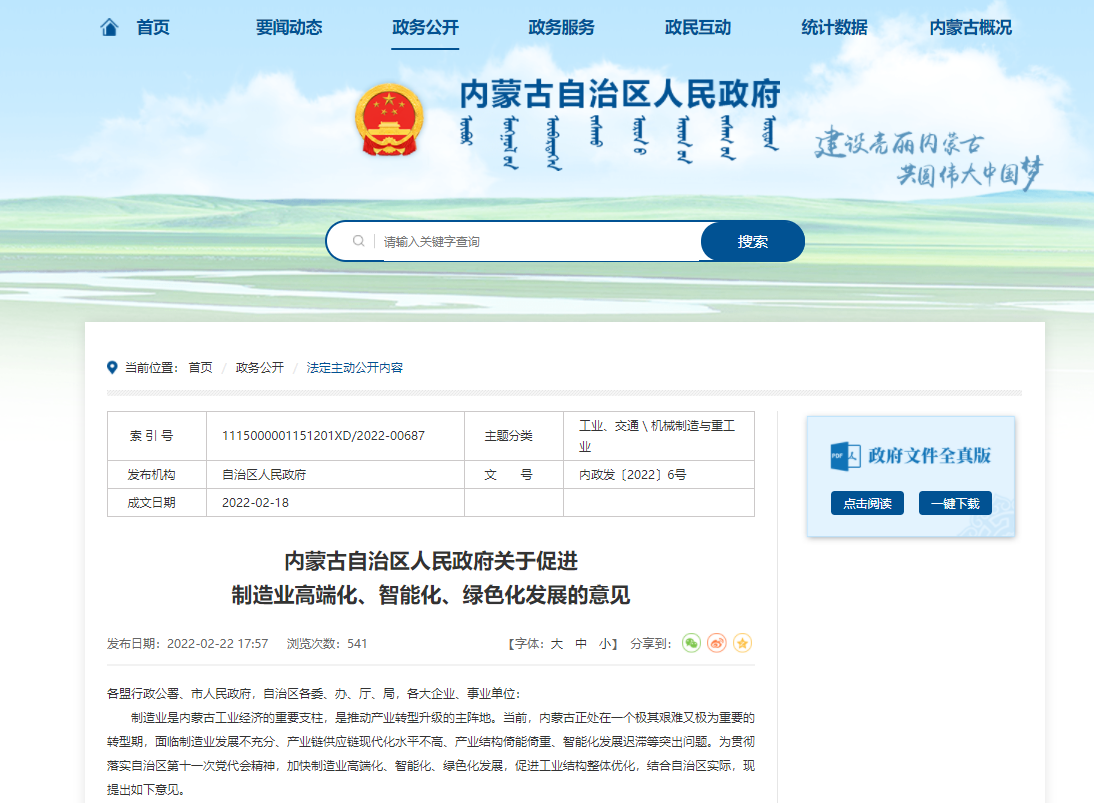The image size is (1094, 803).
Task: Share the article via Weibo icon
Action: pos(716,643)
